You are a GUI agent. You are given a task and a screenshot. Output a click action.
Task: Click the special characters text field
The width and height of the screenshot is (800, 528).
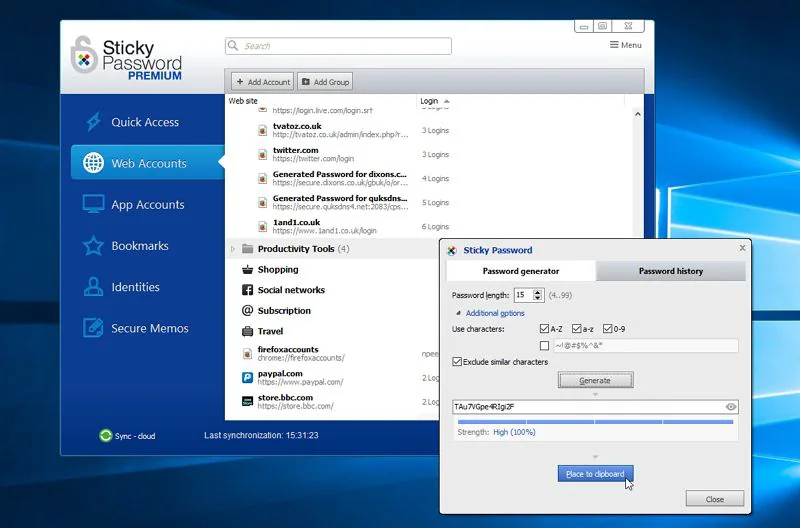point(645,346)
